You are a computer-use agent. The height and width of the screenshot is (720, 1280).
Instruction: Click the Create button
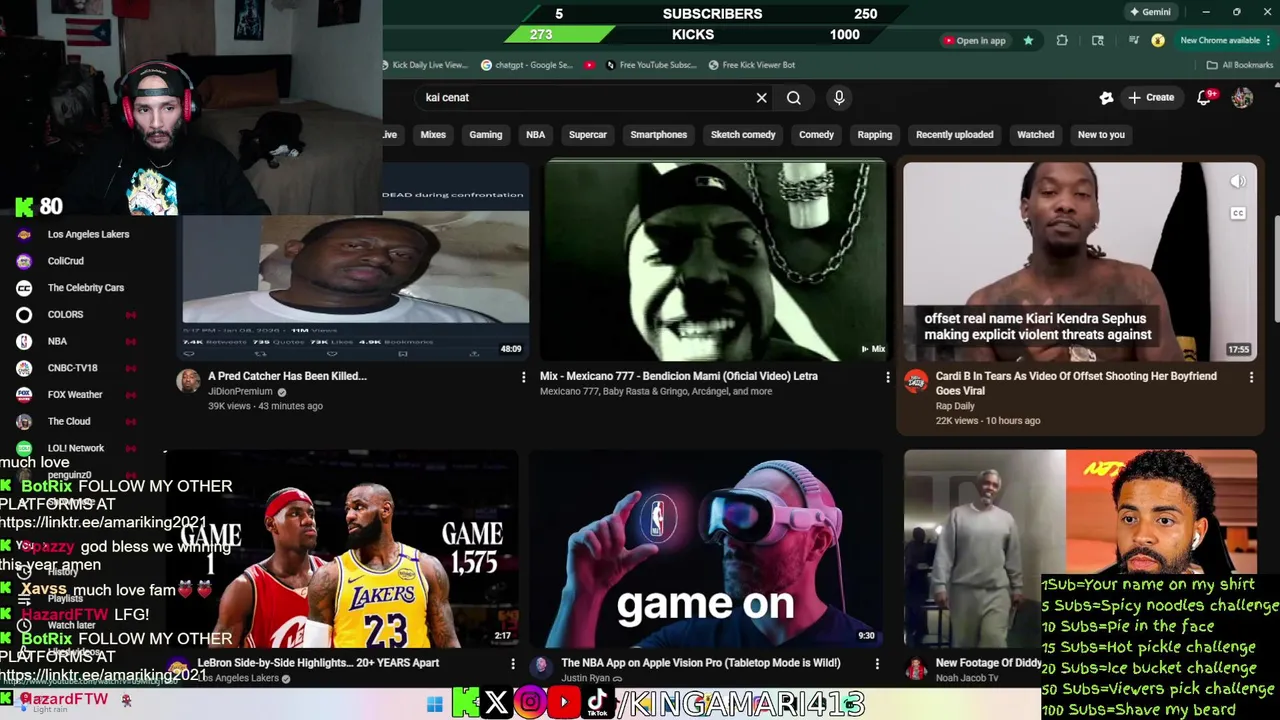click(x=1151, y=97)
